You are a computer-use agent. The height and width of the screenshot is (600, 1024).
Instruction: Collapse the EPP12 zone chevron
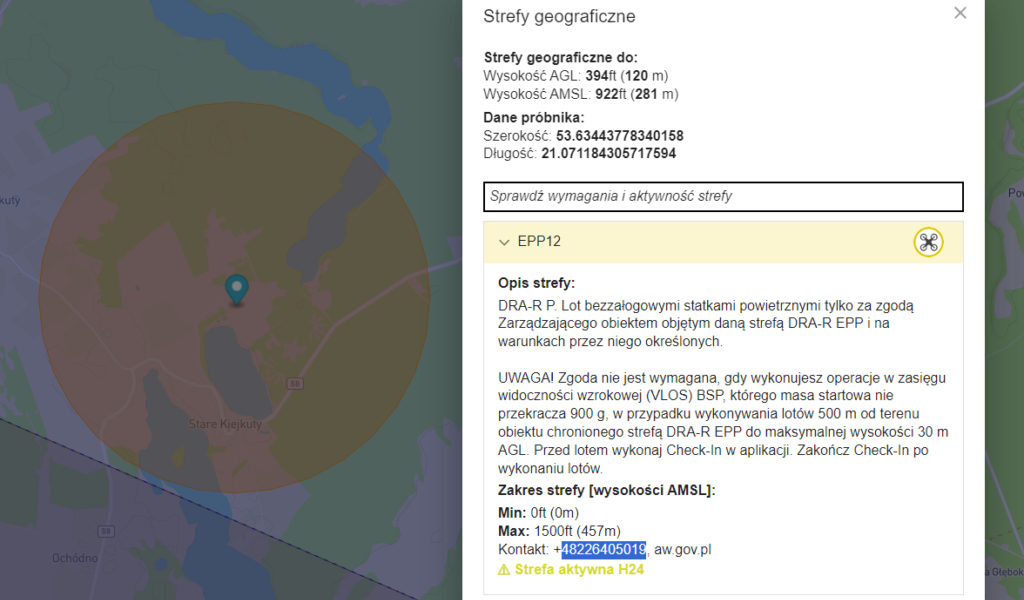504,242
